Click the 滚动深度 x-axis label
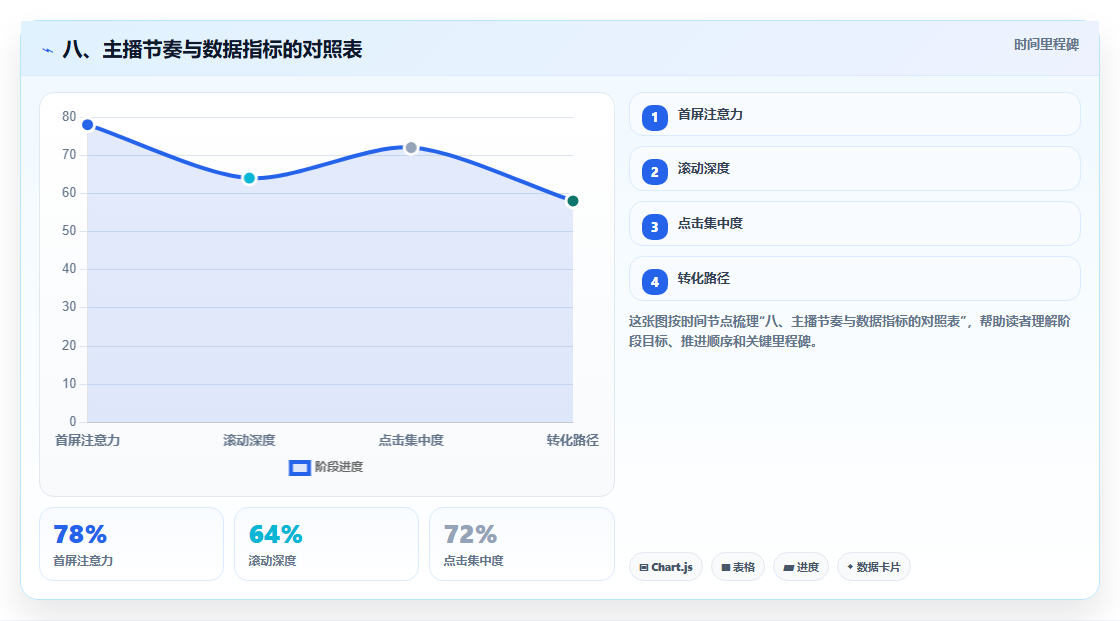The width and height of the screenshot is (1120, 621). (x=249, y=441)
